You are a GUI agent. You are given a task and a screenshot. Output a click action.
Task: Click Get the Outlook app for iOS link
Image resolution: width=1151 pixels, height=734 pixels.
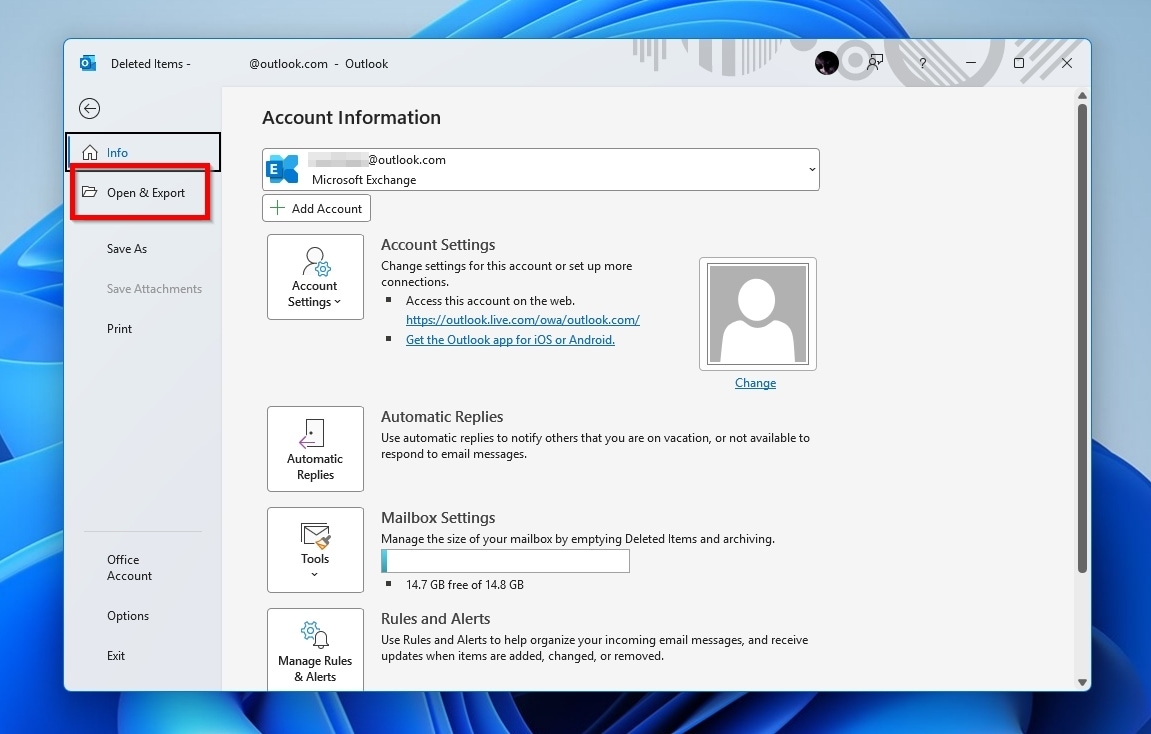(510, 340)
